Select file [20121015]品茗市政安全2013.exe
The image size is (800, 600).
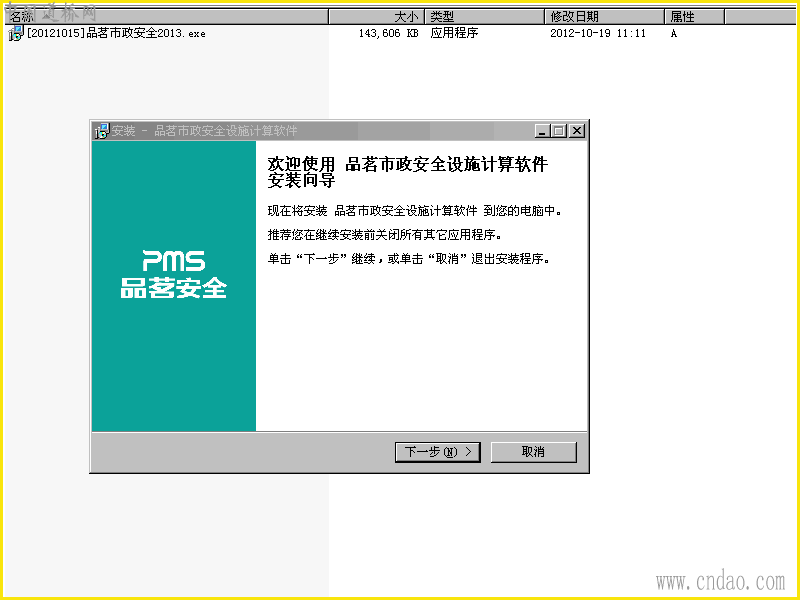click(116, 34)
